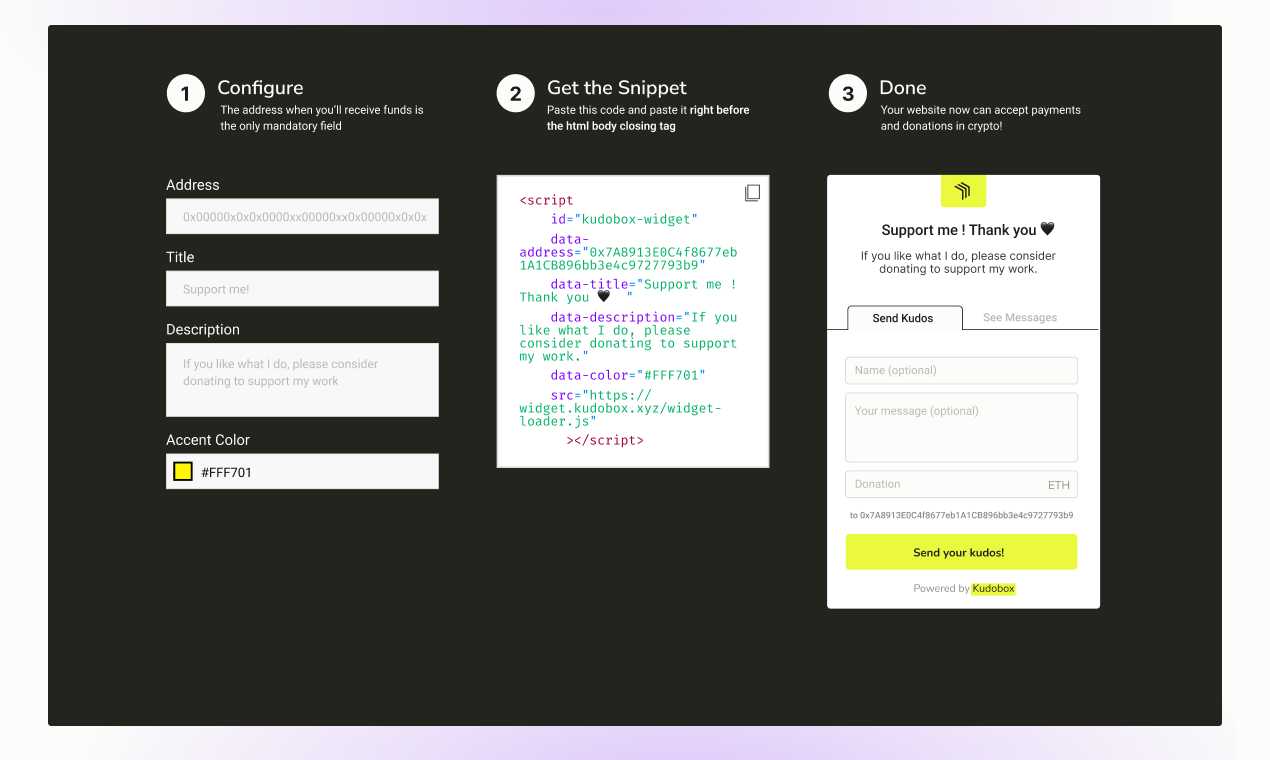Click the Configure step heading
Image resolution: width=1270 pixels, height=760 pixels.
click(x=260, y=88)
